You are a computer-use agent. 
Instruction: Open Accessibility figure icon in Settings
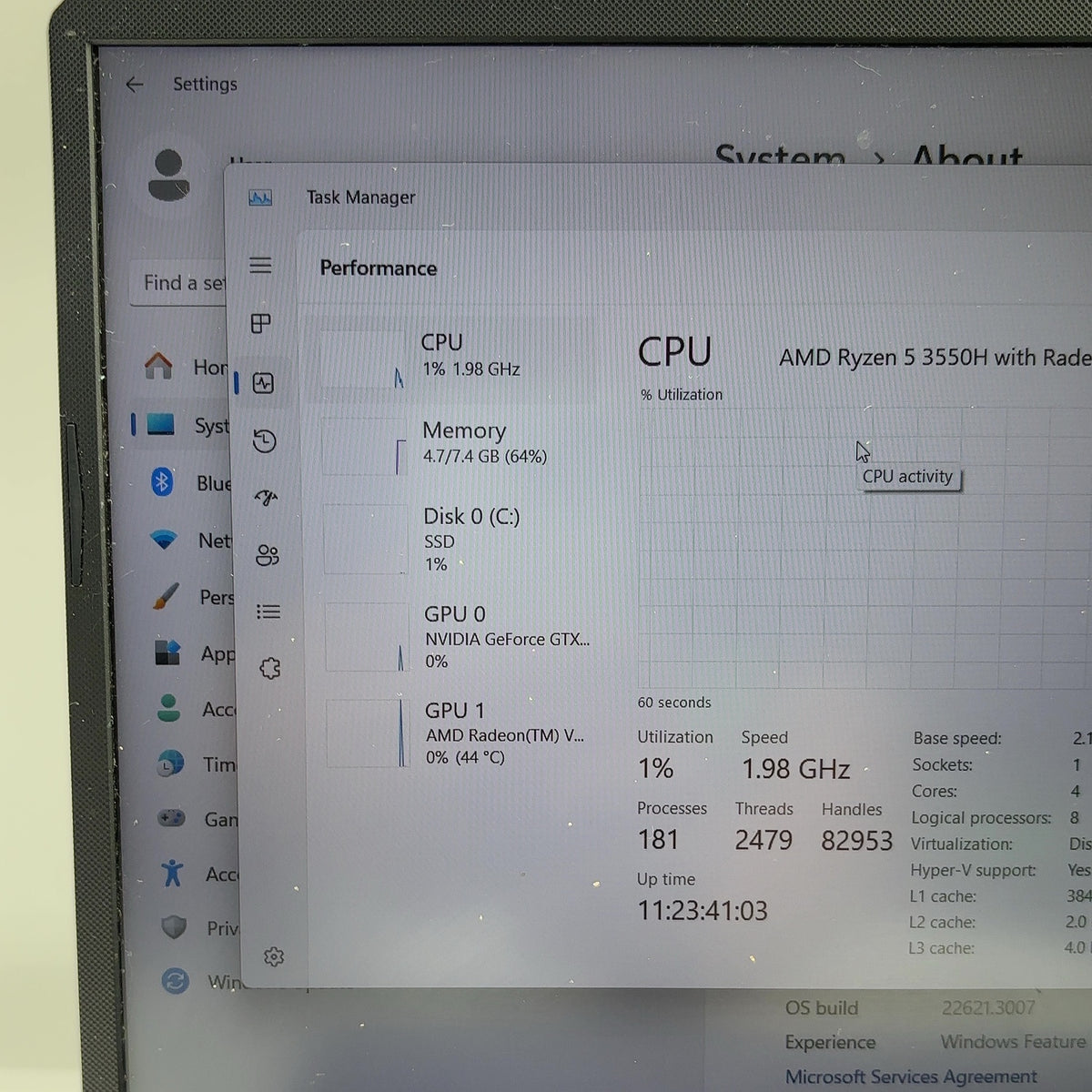coord(172,874)
